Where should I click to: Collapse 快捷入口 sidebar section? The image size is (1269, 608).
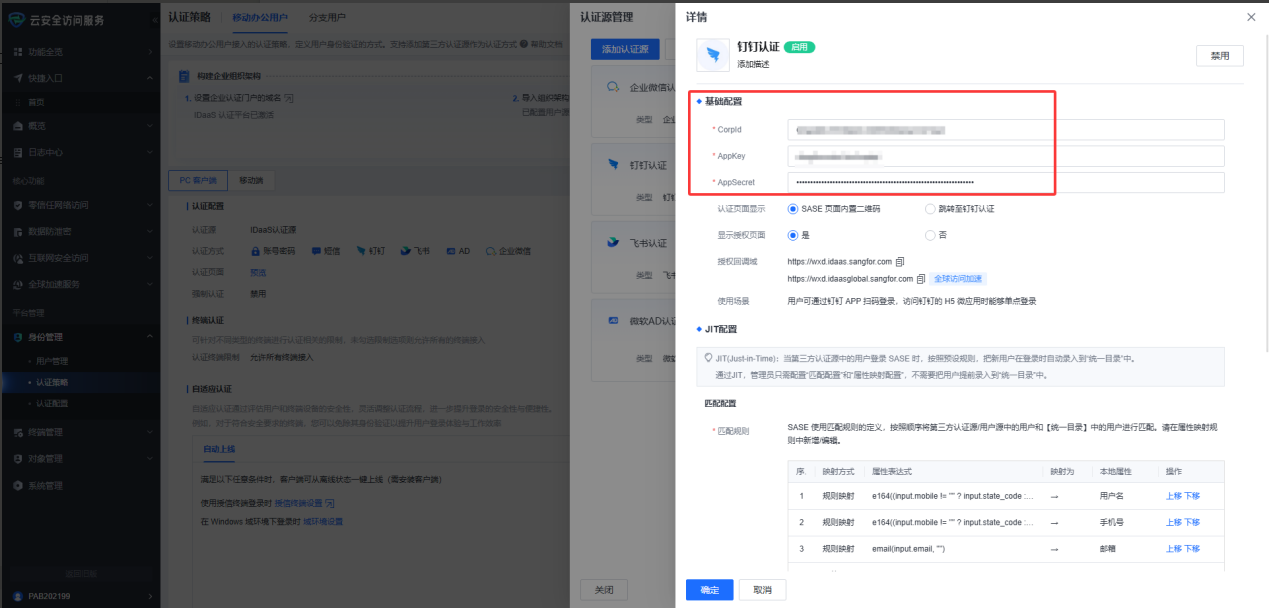80,77
